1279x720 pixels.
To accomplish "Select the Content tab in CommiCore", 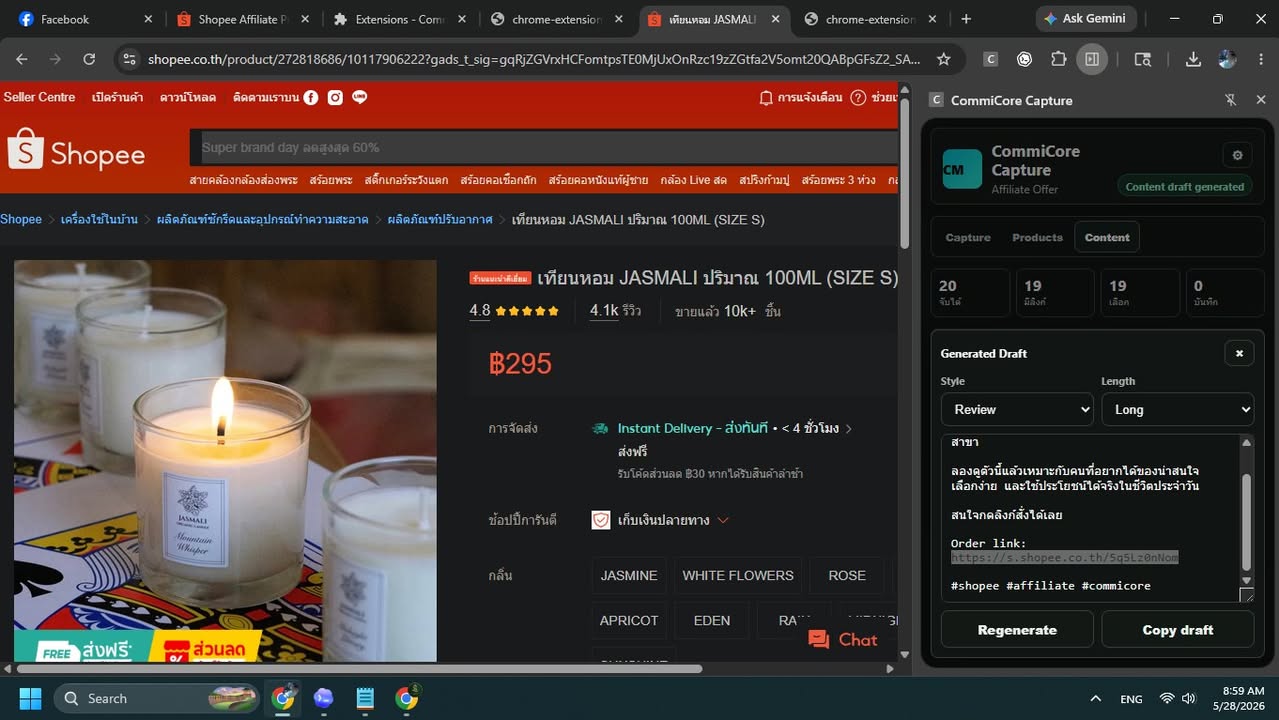I will coord(1107,238).
